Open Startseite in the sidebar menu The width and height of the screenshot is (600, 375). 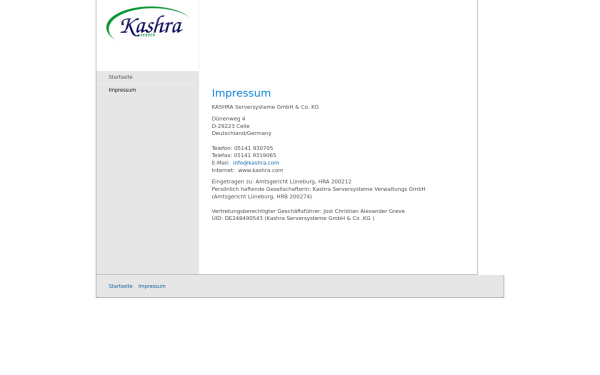click(121, 77)
